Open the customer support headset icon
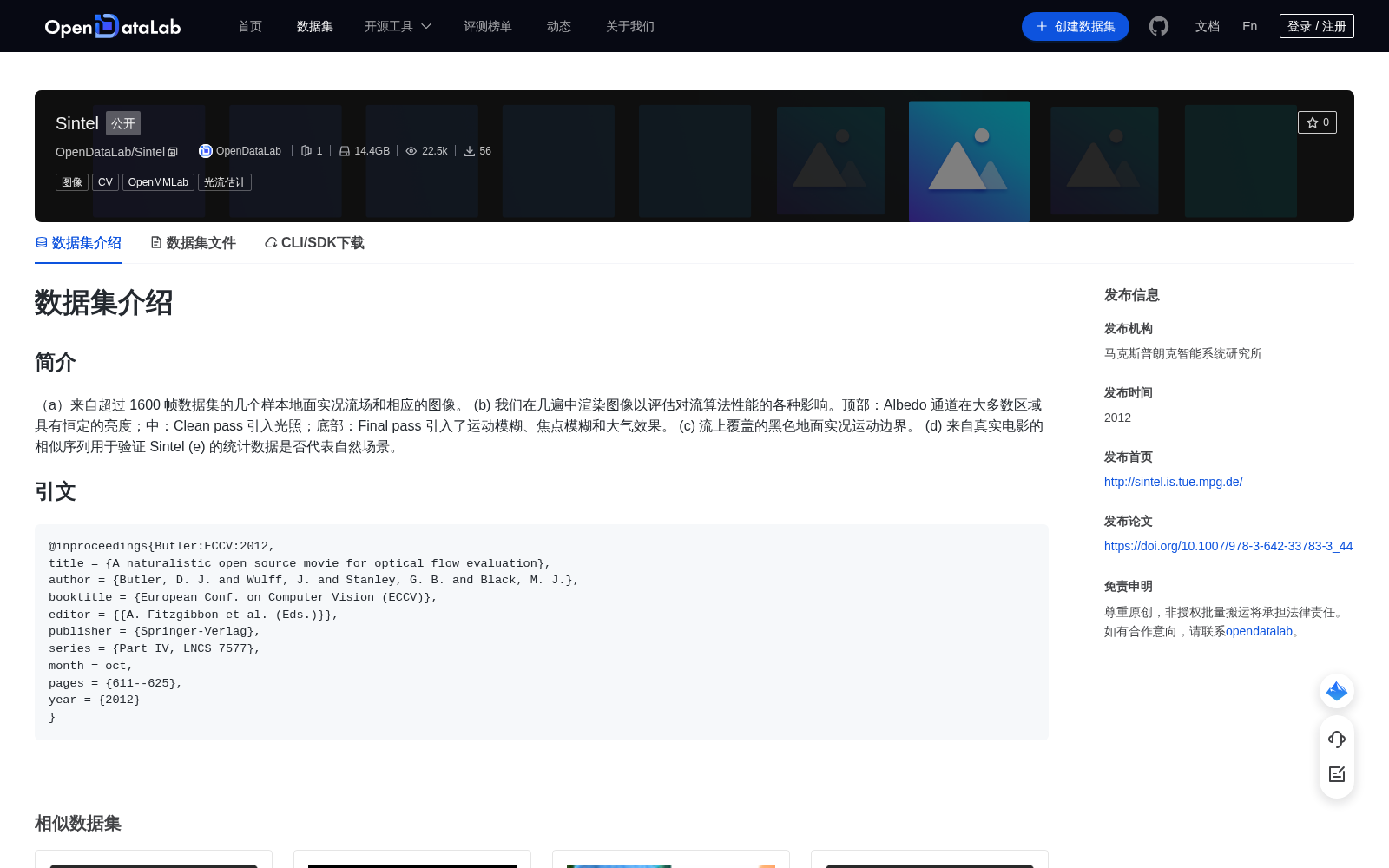Image resolution: width=1389 pixels, height=868 pixels. click(1337, 740)
